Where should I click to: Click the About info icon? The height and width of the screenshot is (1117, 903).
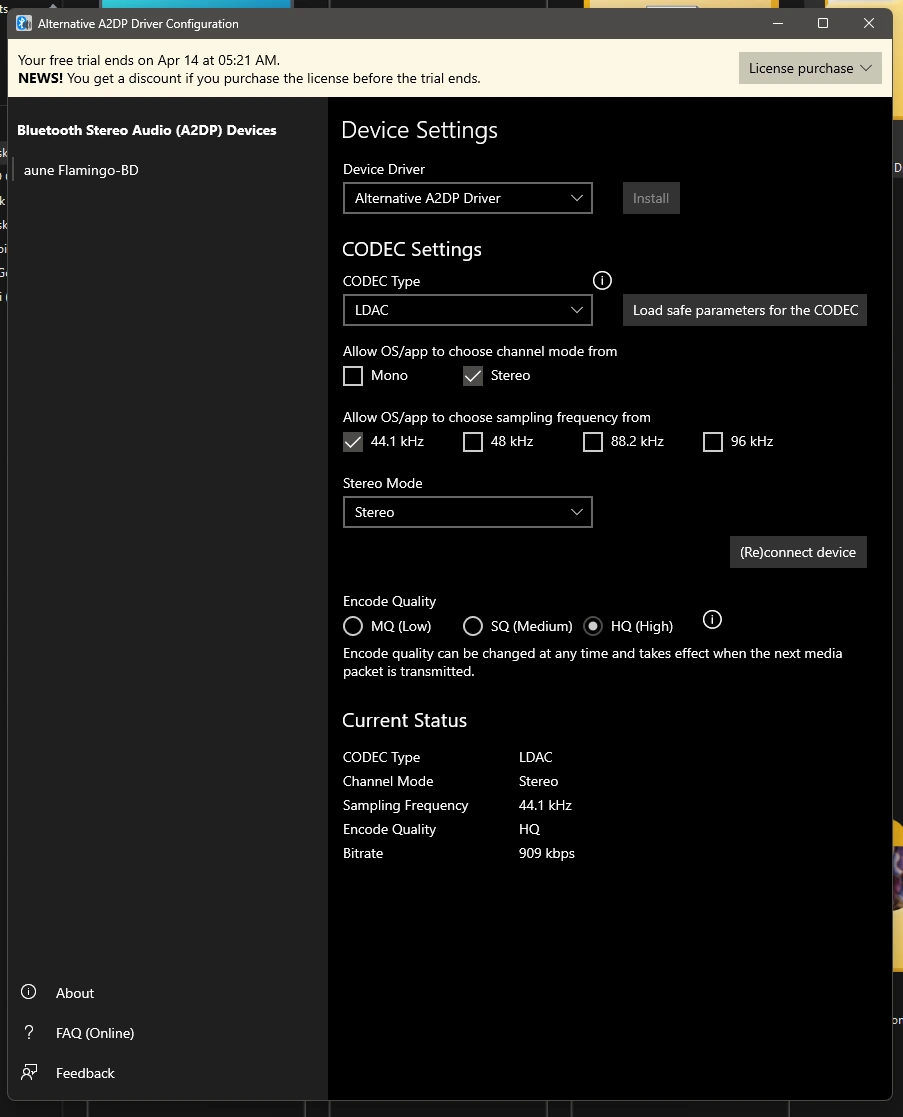point(28,992)
